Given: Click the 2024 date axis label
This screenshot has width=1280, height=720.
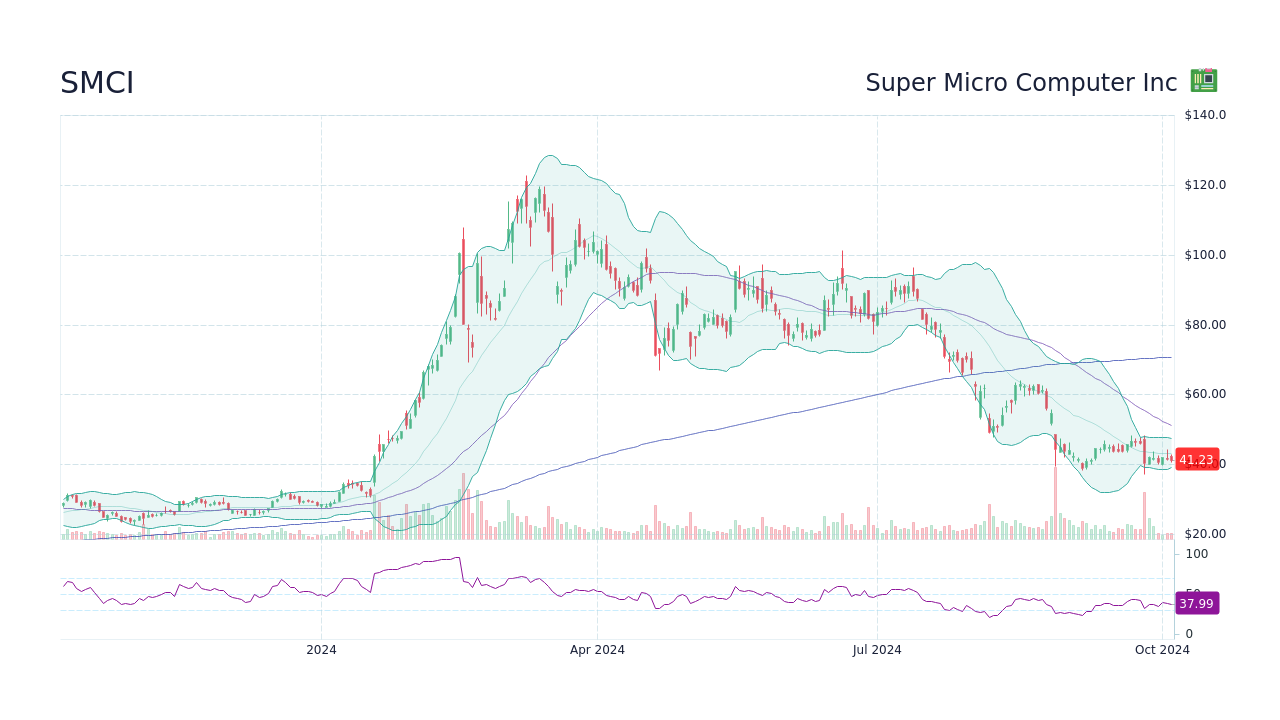Looking at the screenshot, I should pos(321,650).
